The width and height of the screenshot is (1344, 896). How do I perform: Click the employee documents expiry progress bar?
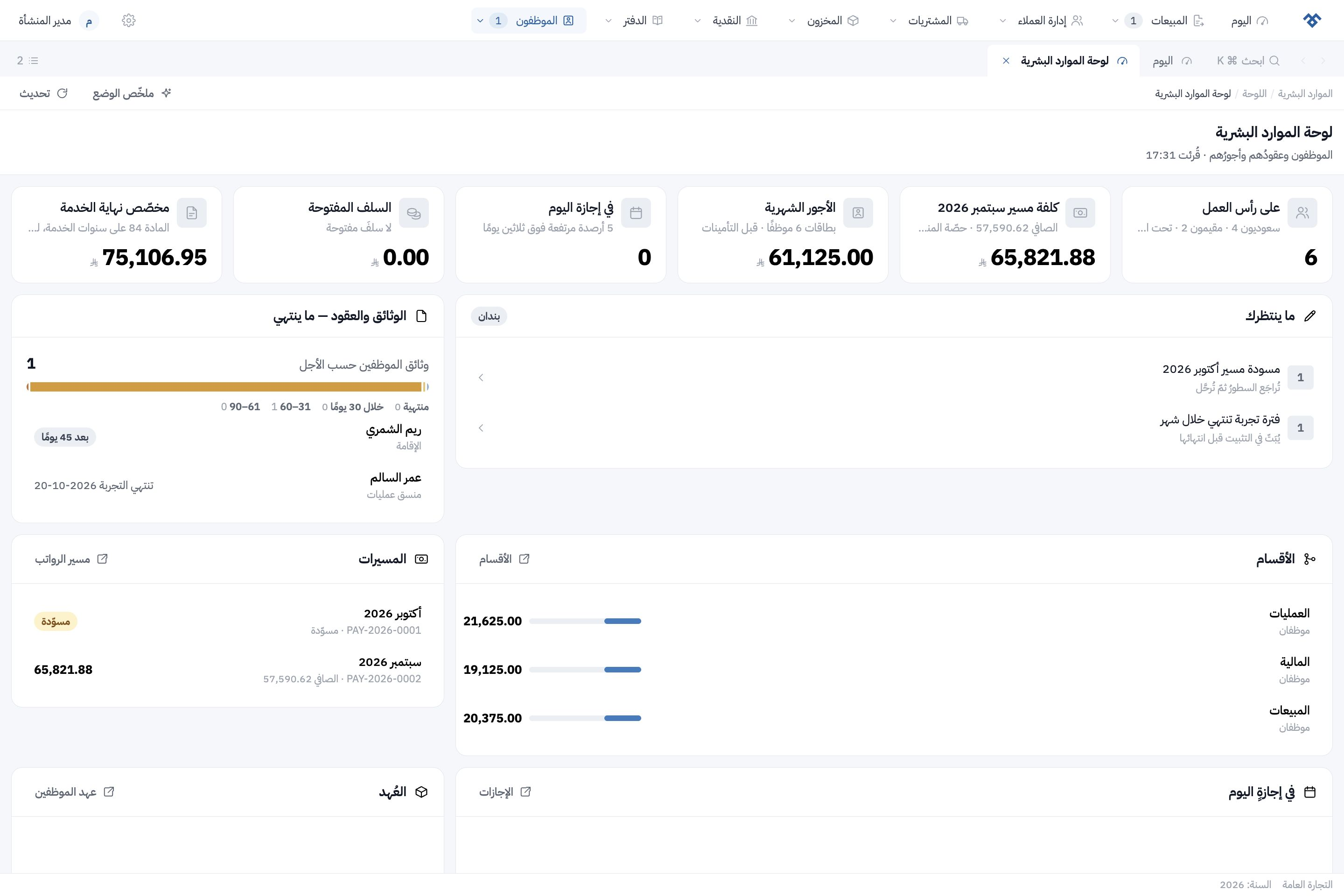227,387
